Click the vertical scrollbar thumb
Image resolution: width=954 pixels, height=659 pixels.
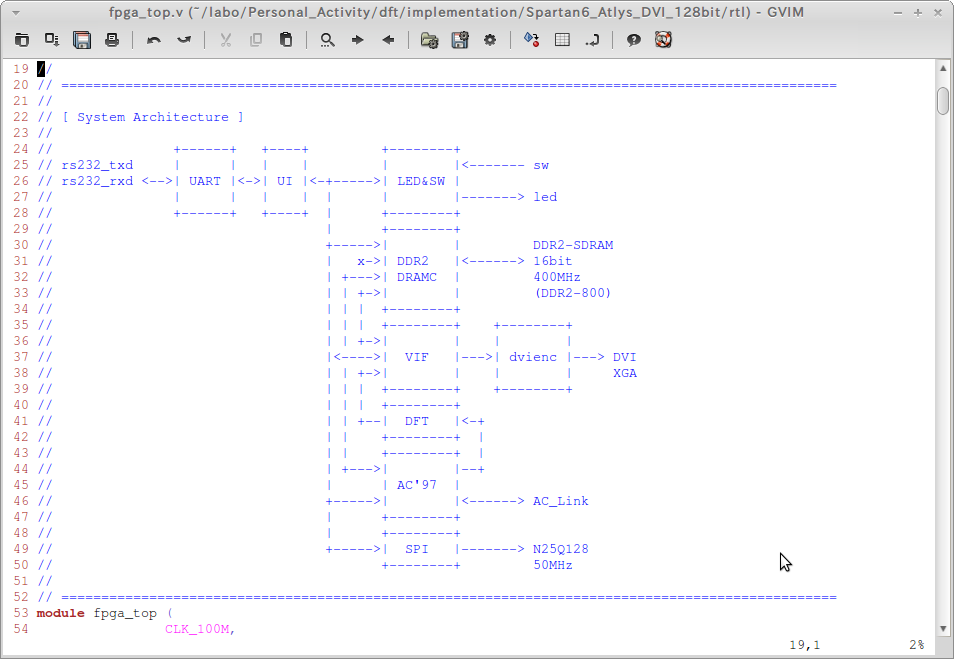pyautogui.click(x=941, y=102)
